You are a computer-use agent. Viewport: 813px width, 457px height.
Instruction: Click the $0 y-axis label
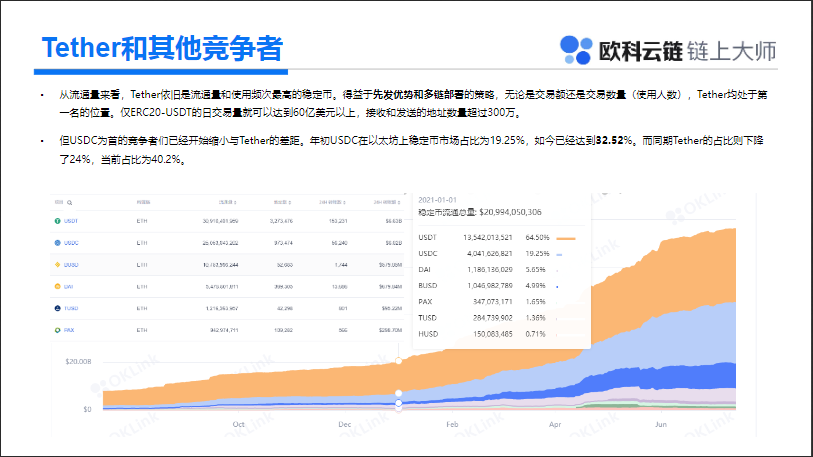[x=87, y=409]
